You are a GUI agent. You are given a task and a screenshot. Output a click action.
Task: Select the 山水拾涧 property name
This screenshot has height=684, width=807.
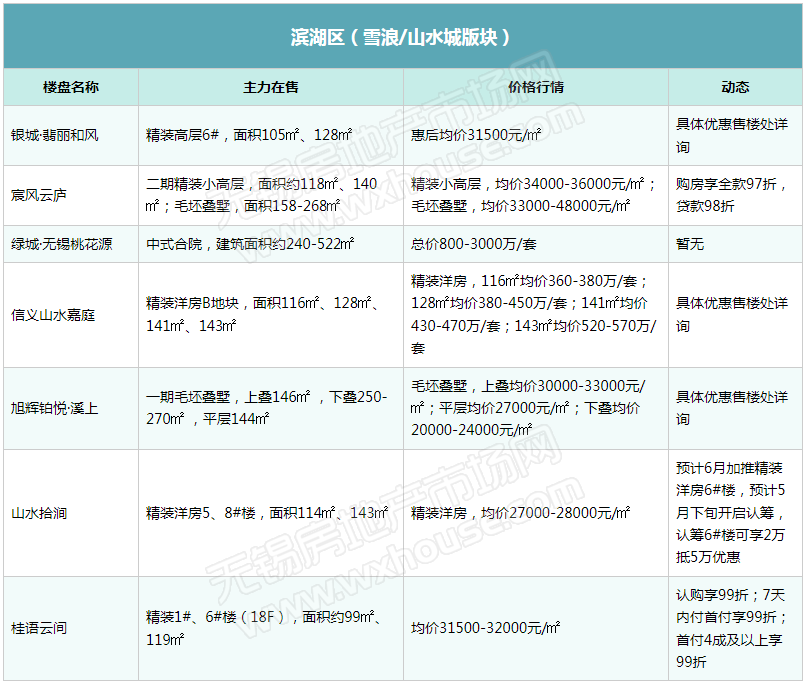click(x=39, y=513)
